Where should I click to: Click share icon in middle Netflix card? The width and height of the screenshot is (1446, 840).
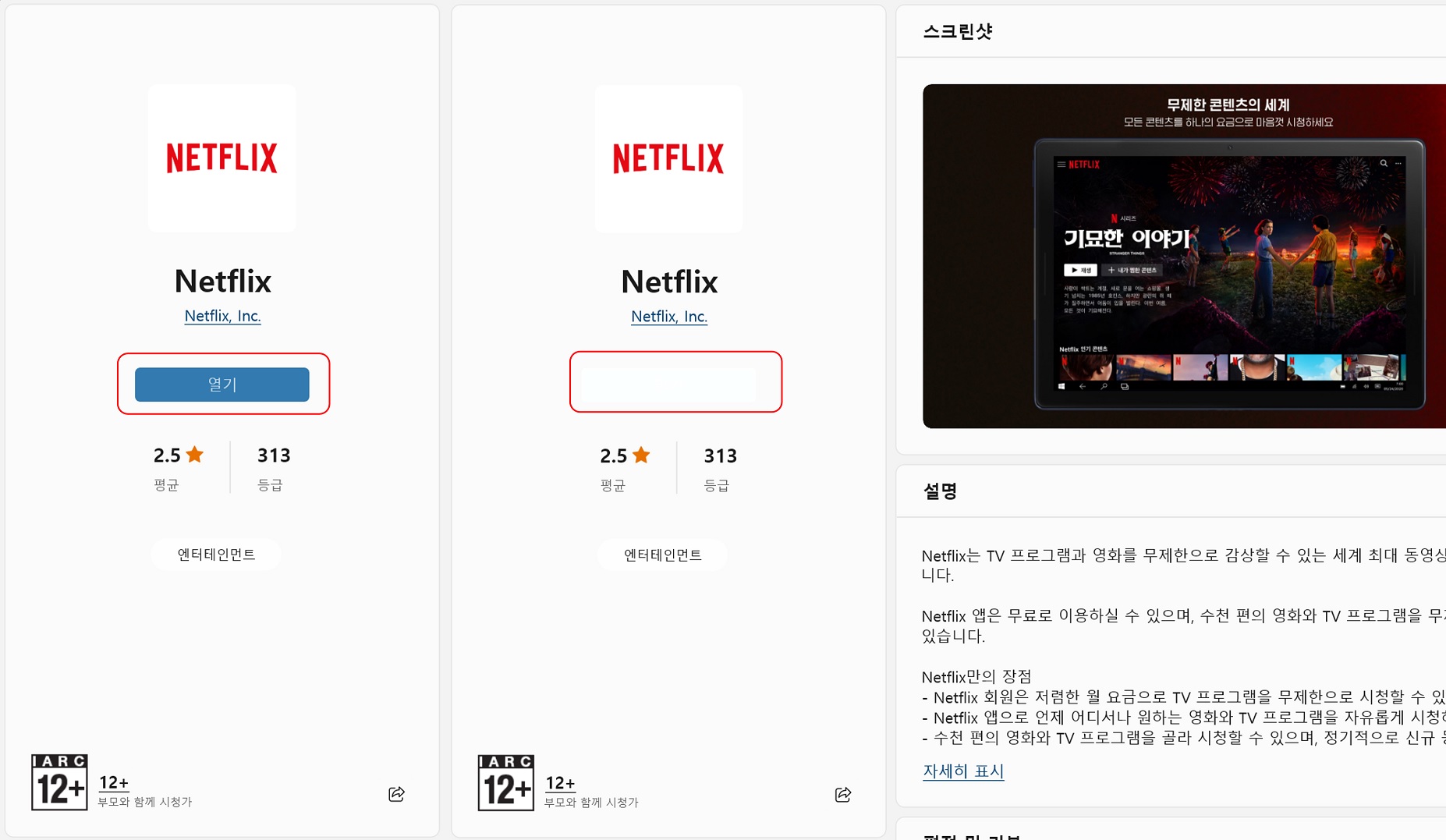[843, 795]
